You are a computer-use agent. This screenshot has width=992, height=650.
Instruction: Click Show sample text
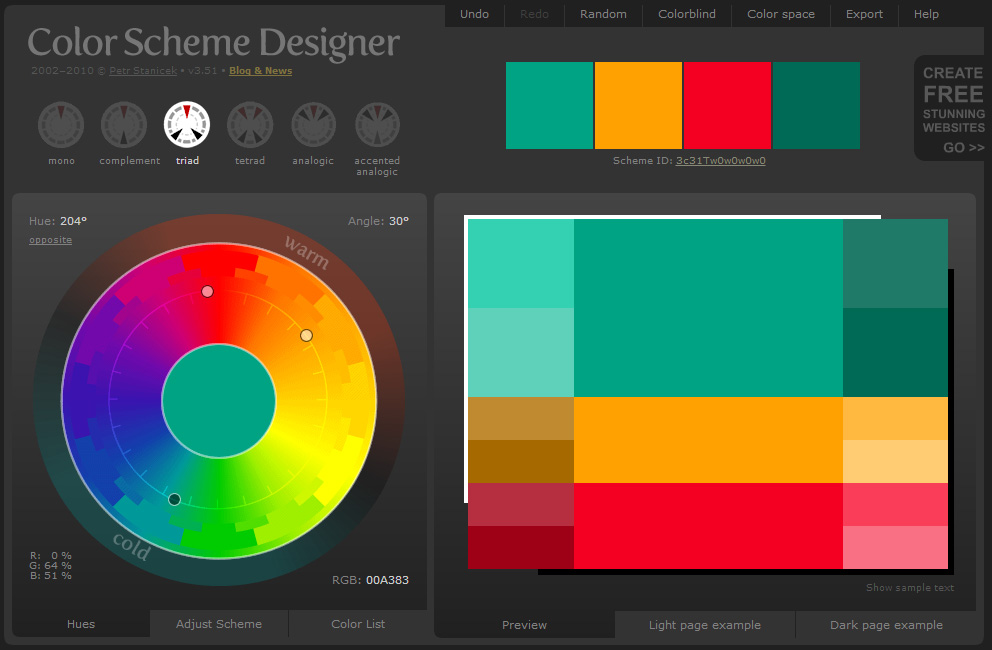tap(910, 587)
